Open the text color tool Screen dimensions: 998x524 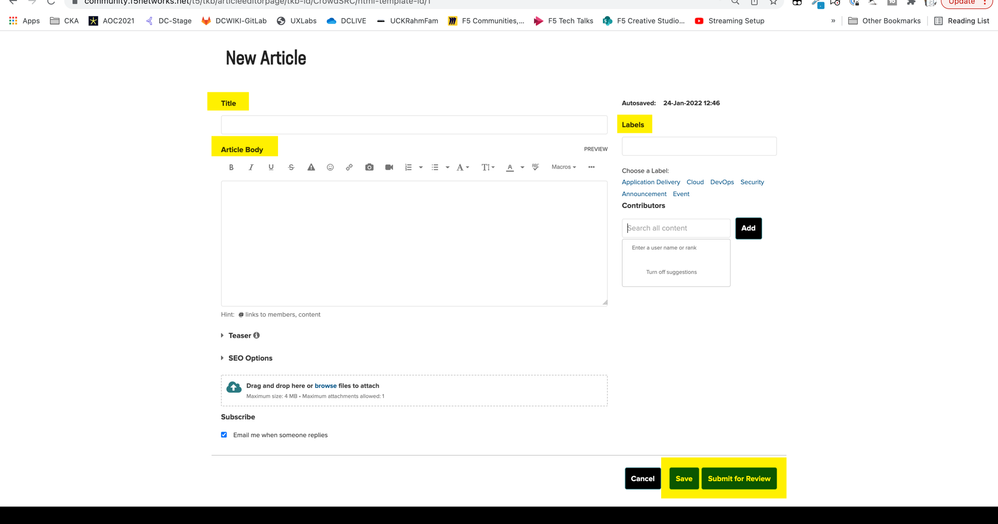509,167
